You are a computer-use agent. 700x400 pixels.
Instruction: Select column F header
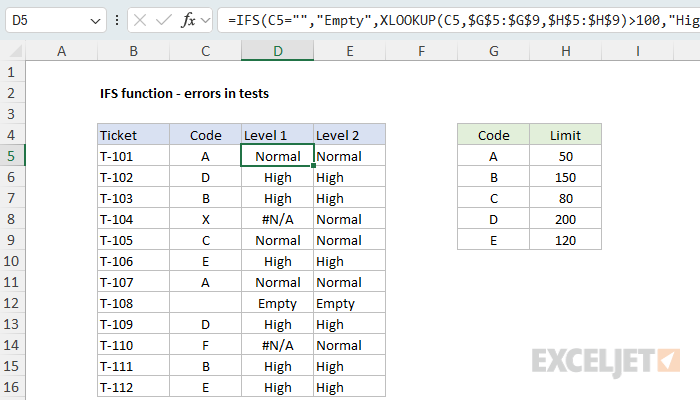(421, 51)
